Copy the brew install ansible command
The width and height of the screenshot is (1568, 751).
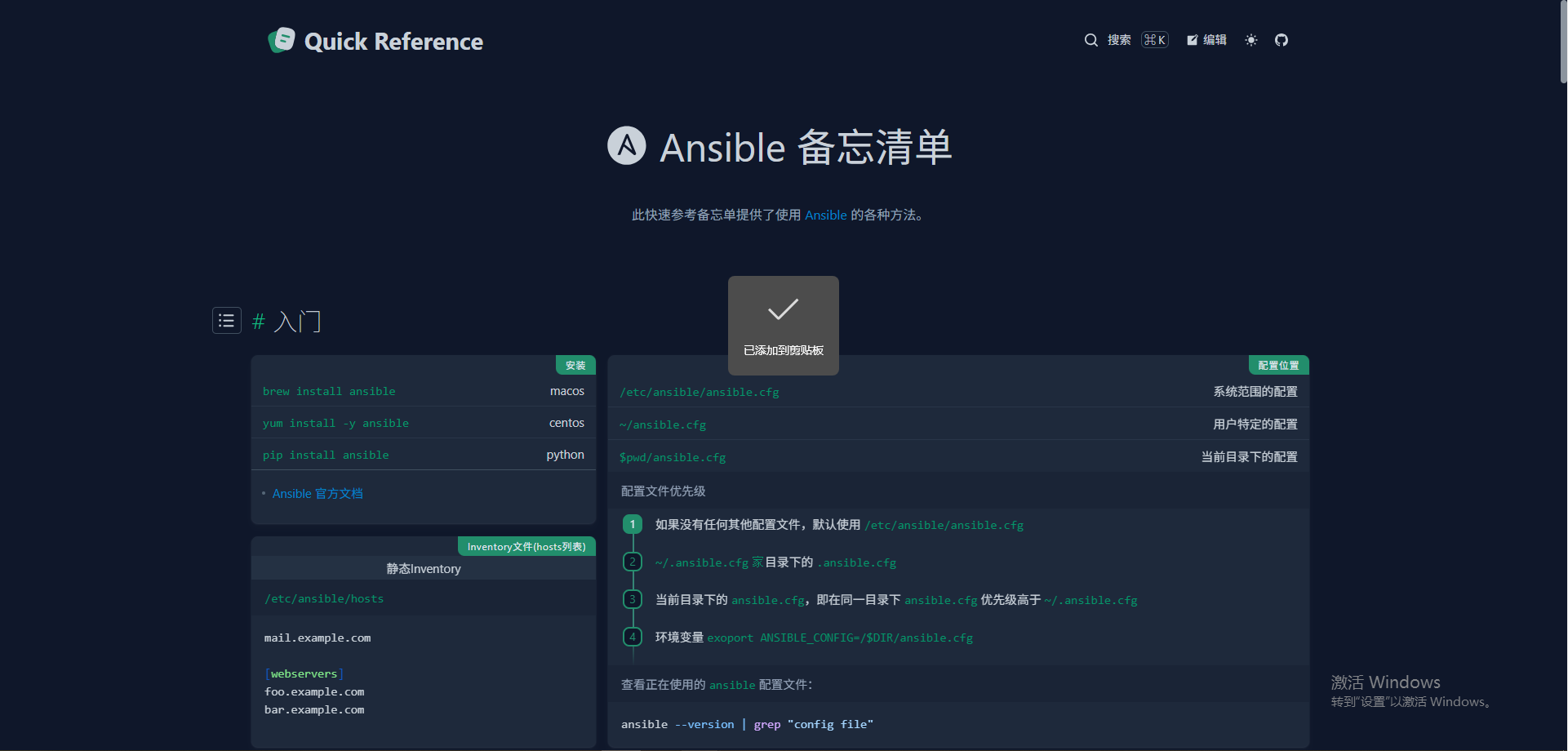pos(329,392)
